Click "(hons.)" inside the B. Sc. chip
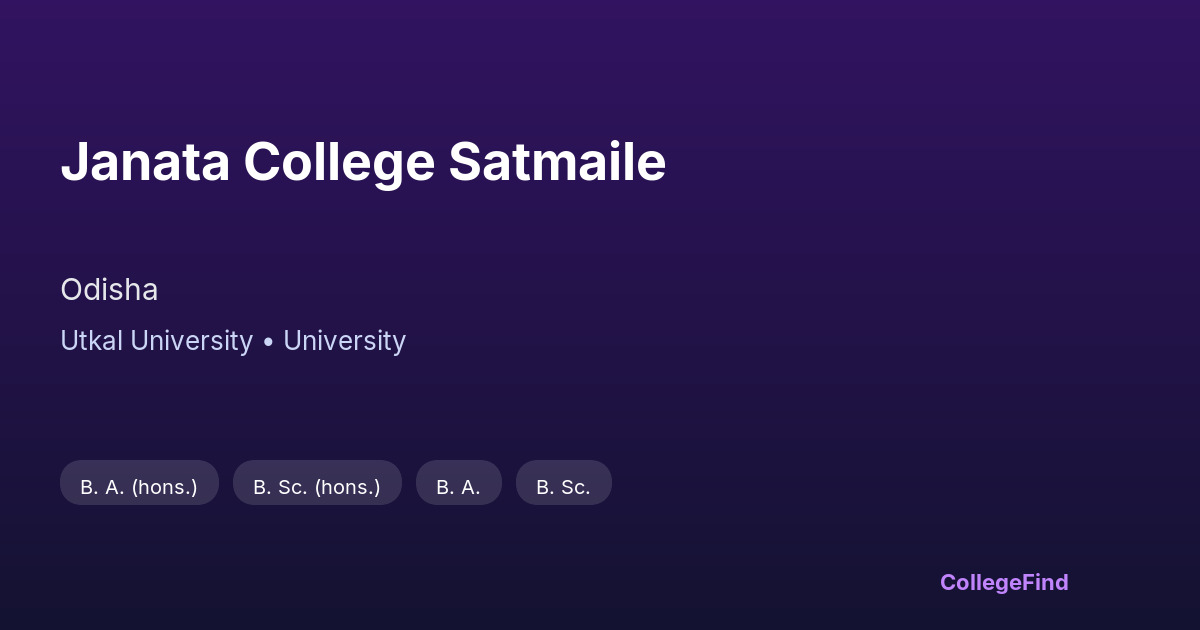The width and height of the screenshot is (1200, 630). point(347,487)
